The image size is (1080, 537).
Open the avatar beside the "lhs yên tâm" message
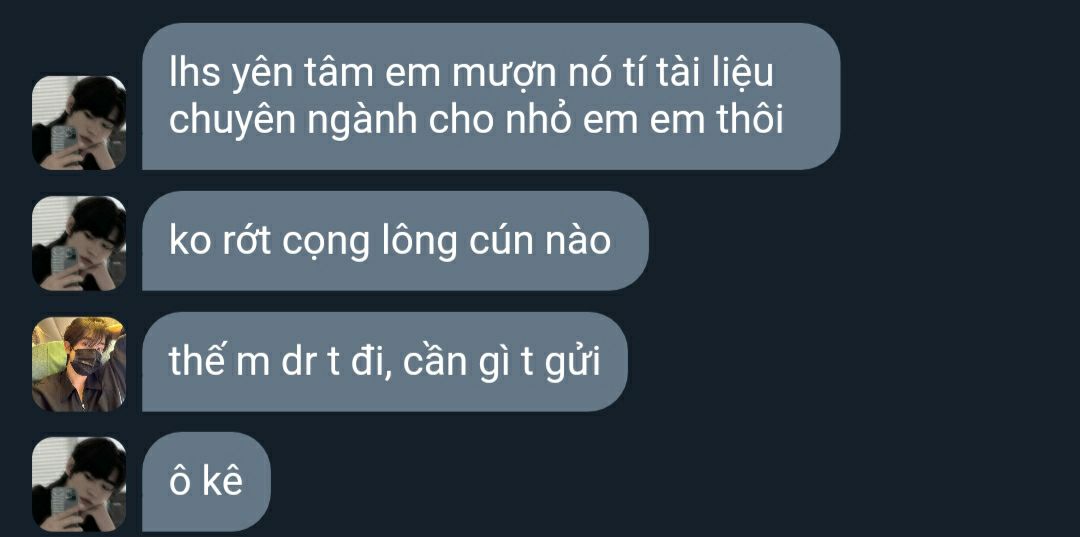[x=79, y=123]
